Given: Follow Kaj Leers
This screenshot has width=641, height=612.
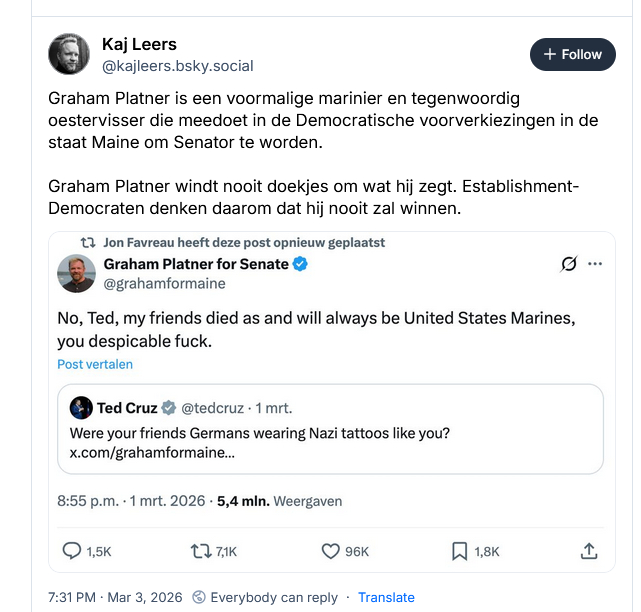Looking at the screenshot, I should (572, 54).
